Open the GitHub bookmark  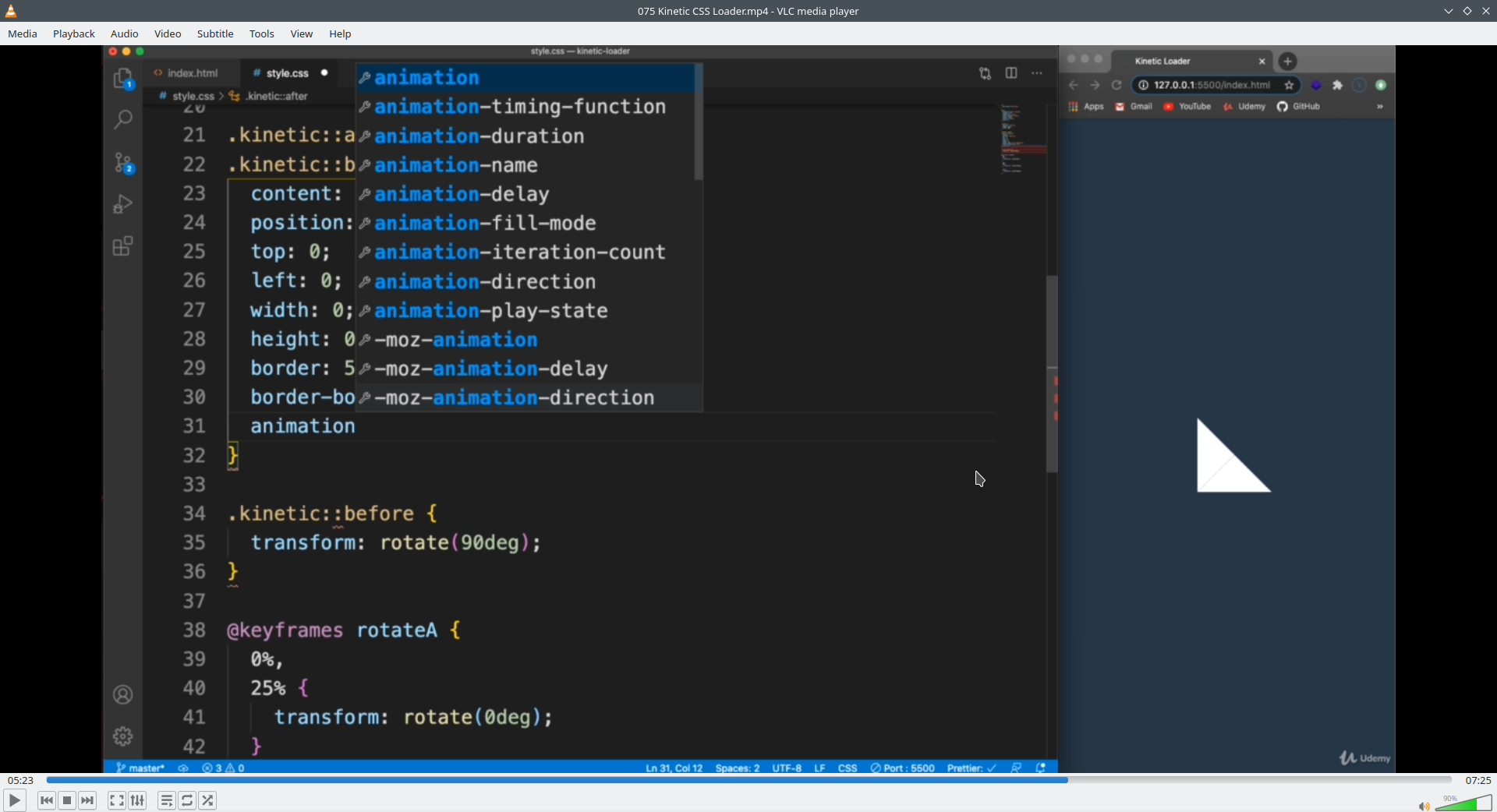(x=1299, y=107)
